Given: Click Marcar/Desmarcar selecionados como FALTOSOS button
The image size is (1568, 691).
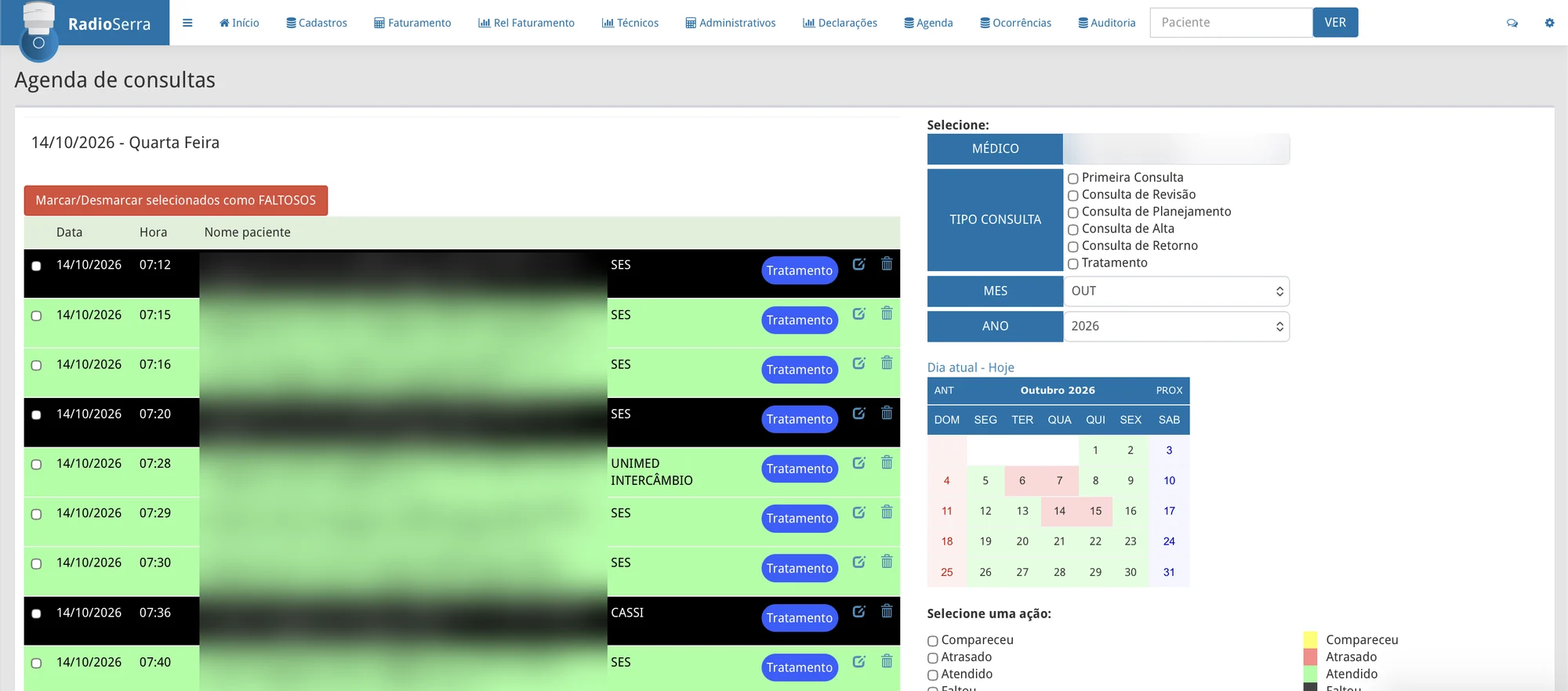Looking at the screenshot, I should tap(176, 201).
